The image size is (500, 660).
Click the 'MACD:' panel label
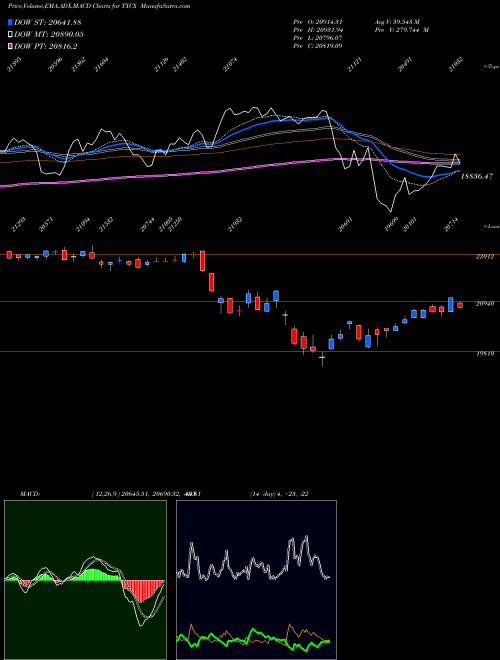point(30,494)
